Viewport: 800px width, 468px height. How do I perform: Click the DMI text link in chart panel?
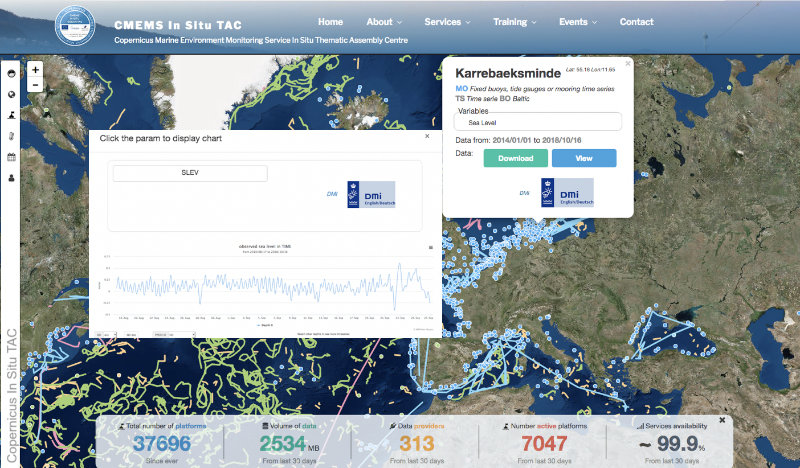coord(332,194)
